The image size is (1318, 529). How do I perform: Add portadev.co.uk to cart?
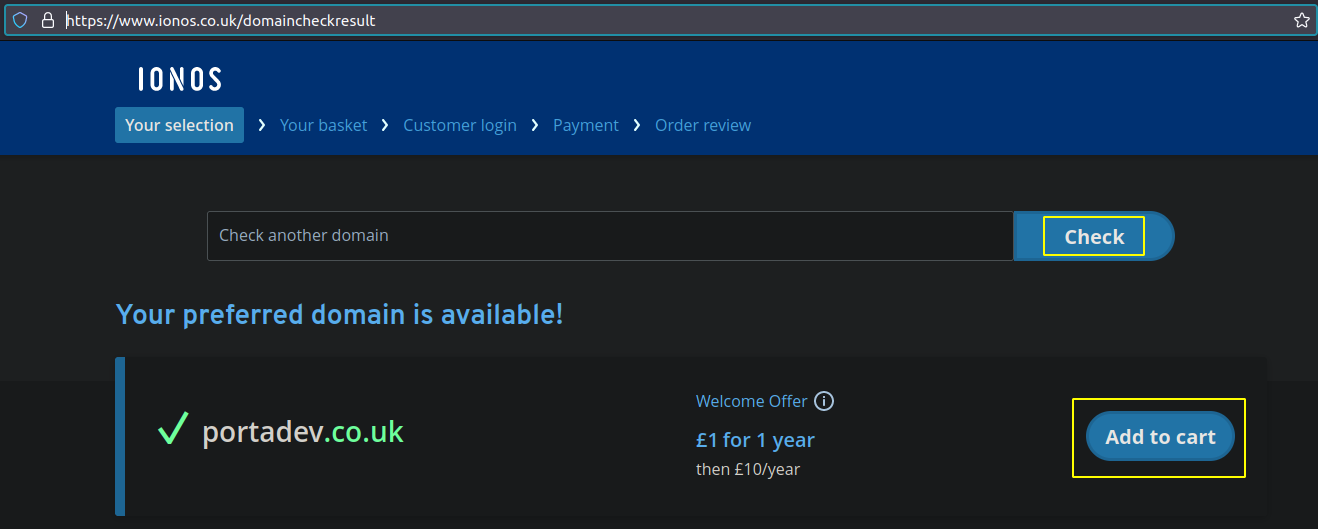1160,437
